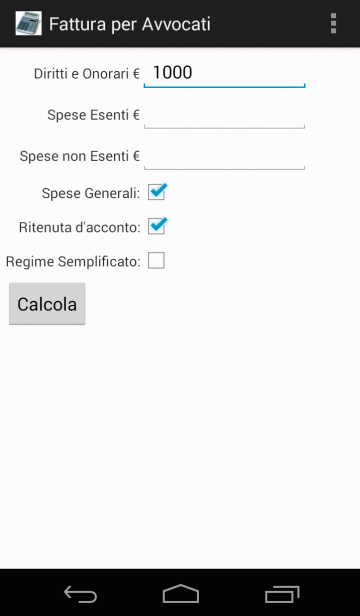Tap the Spese Esenti € label
360x616 pixels.
click(94, 115)
